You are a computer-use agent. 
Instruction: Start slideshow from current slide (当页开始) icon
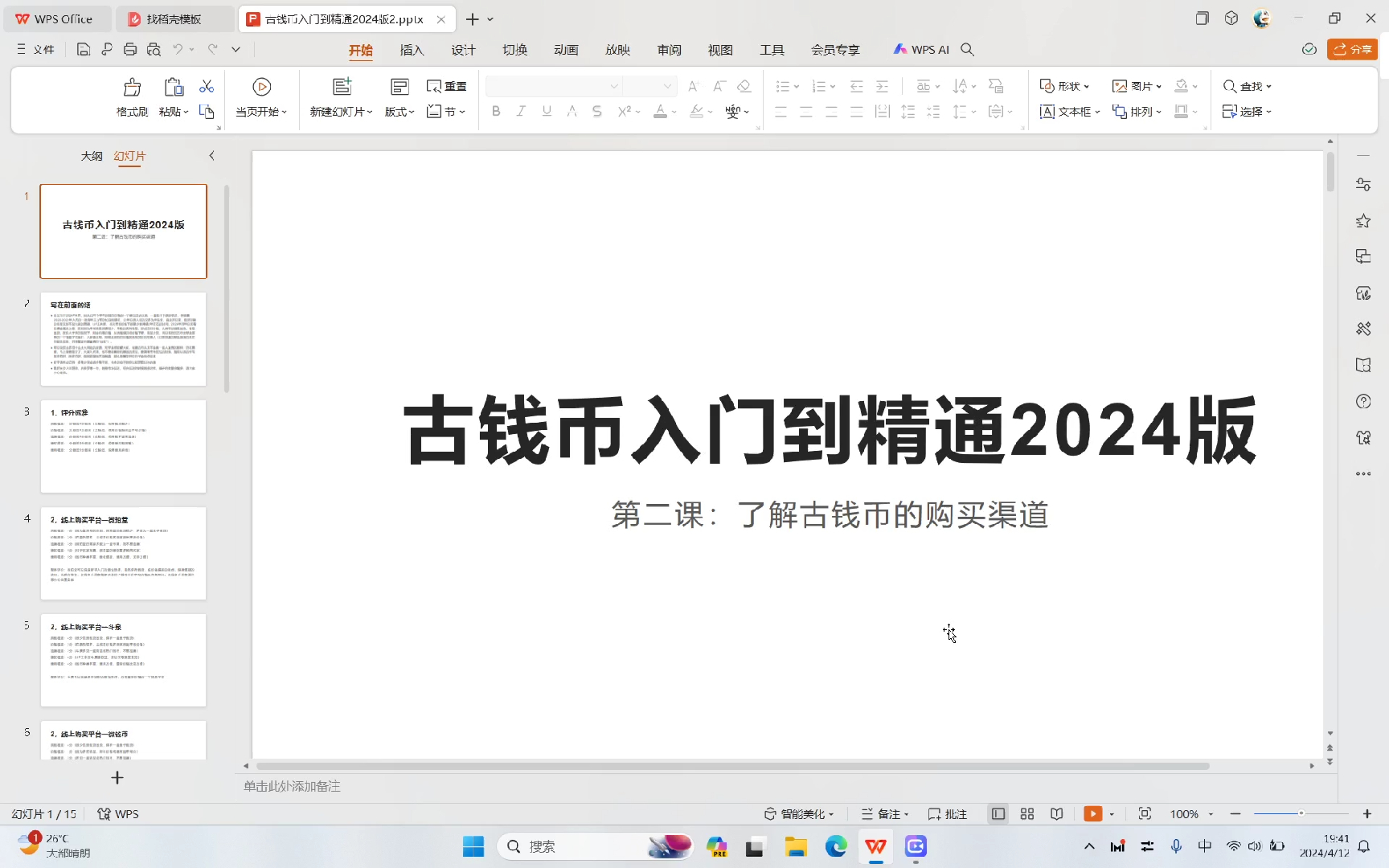pos(261,87)
